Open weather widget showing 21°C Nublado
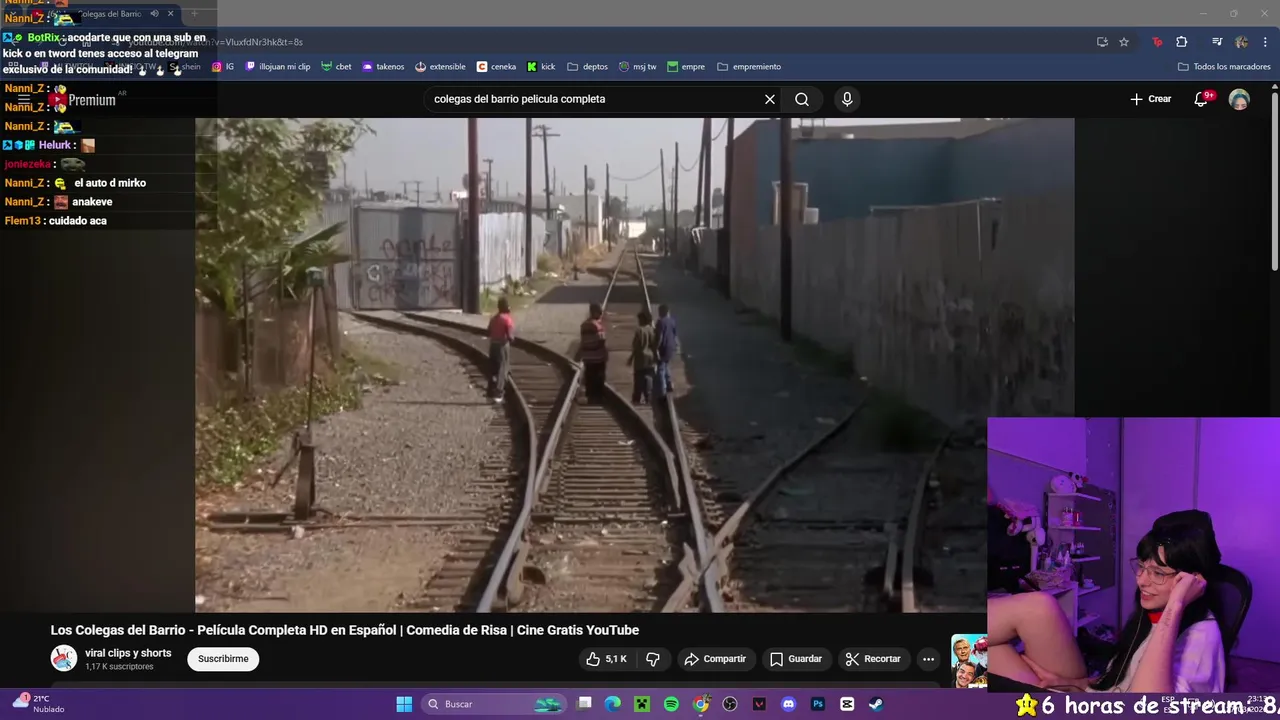Screen dimensions: 1280x720 coord(40,704)
